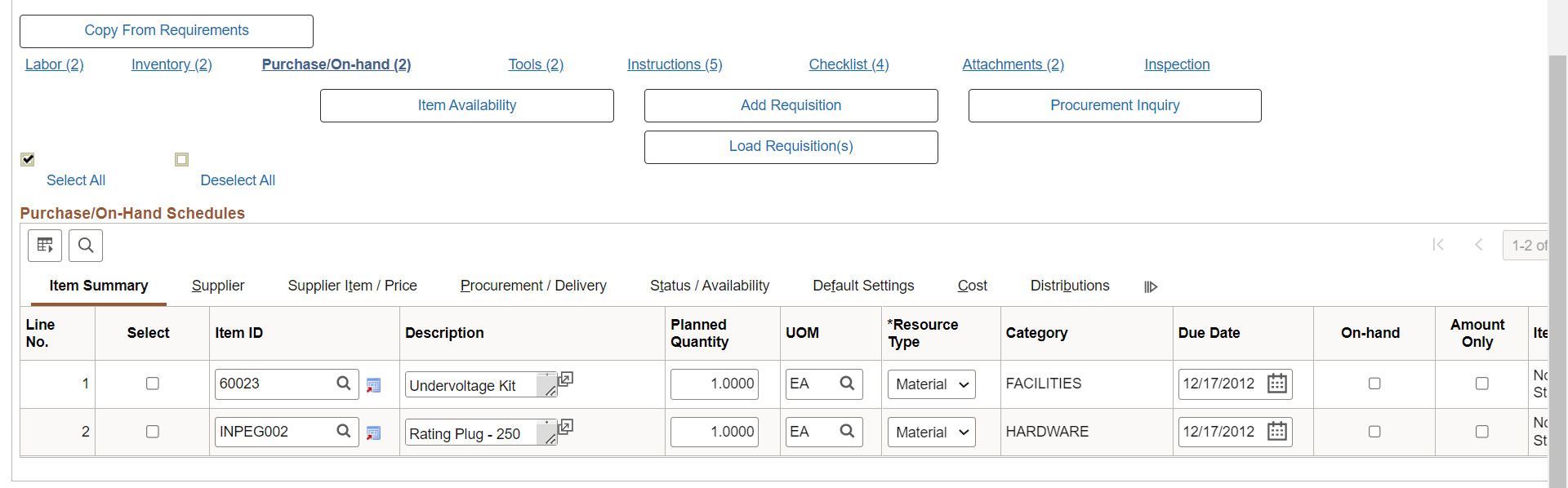Enable Amount Only for line 1
The height and width of the screenshot is (488, 1568).
1482,384
